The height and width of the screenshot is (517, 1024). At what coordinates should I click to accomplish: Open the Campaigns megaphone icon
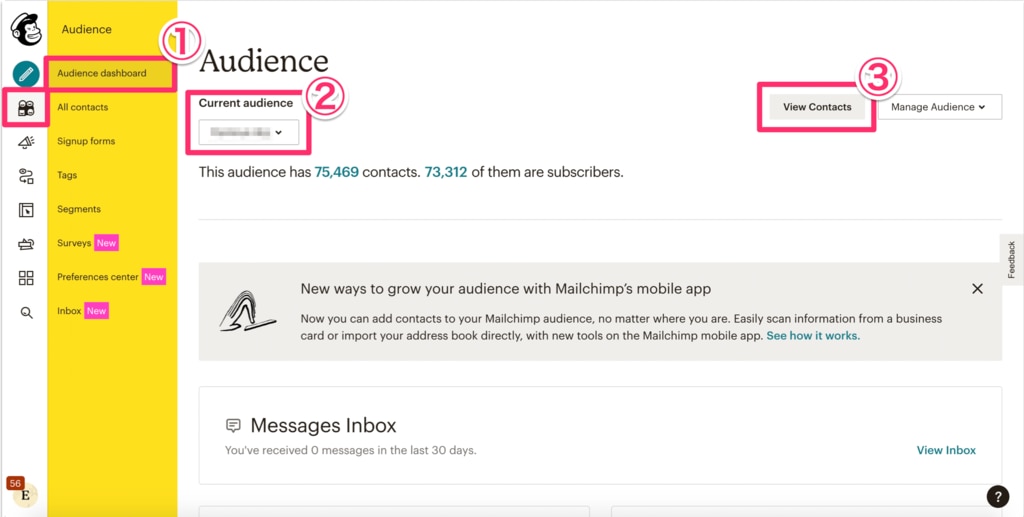(x=26, y=142)
